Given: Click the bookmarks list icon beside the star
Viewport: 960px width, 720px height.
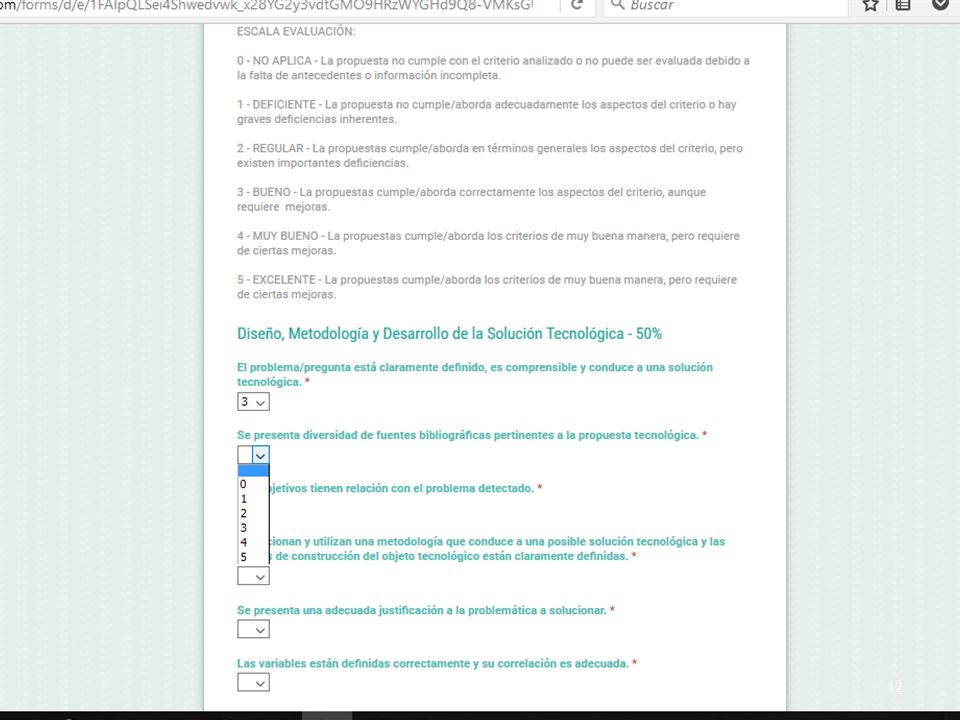Looking at the screenshot, I should click(902, 5).
